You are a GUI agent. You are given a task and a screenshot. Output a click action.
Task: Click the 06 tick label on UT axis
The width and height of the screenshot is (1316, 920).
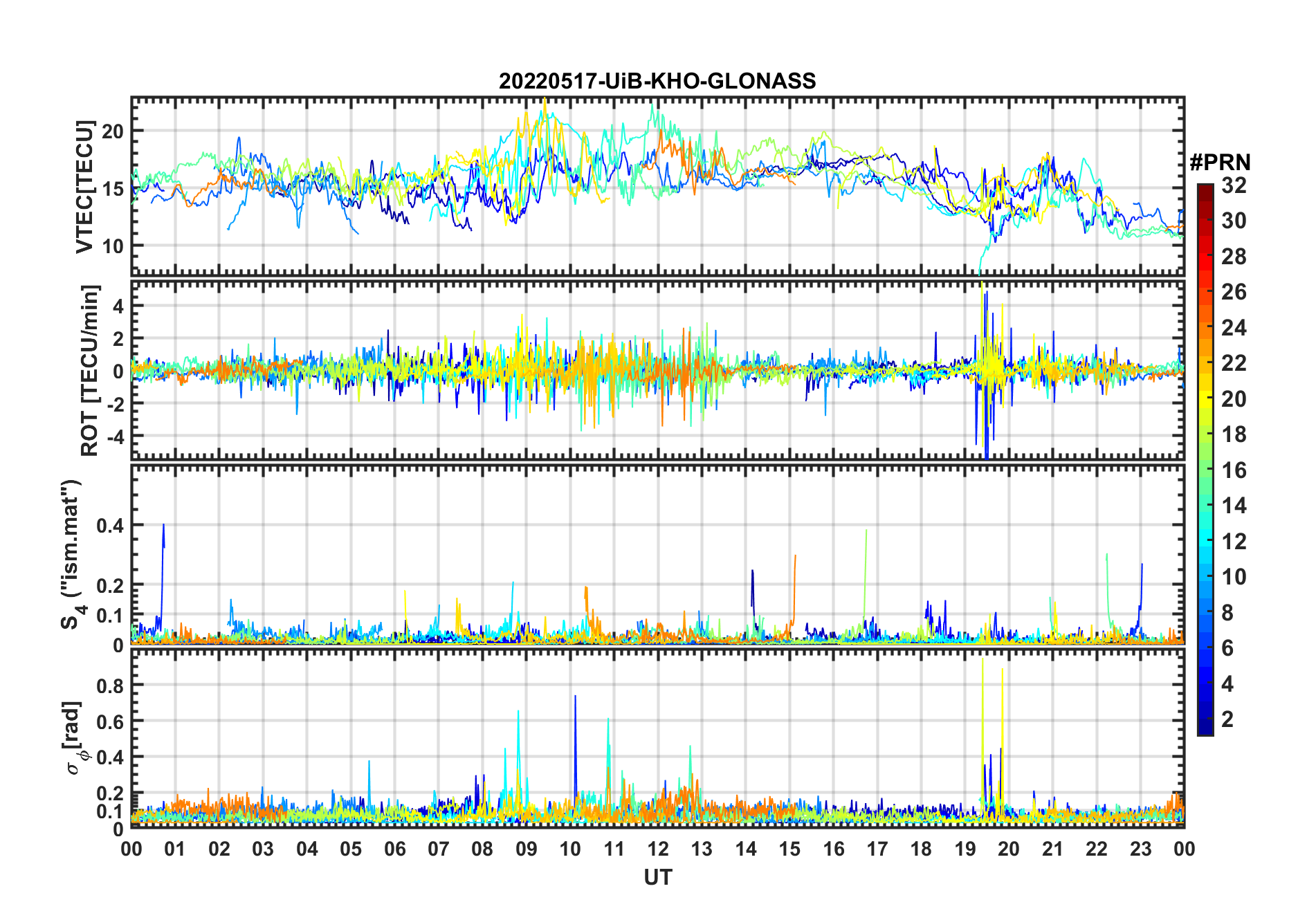click(x=395, y=849)
